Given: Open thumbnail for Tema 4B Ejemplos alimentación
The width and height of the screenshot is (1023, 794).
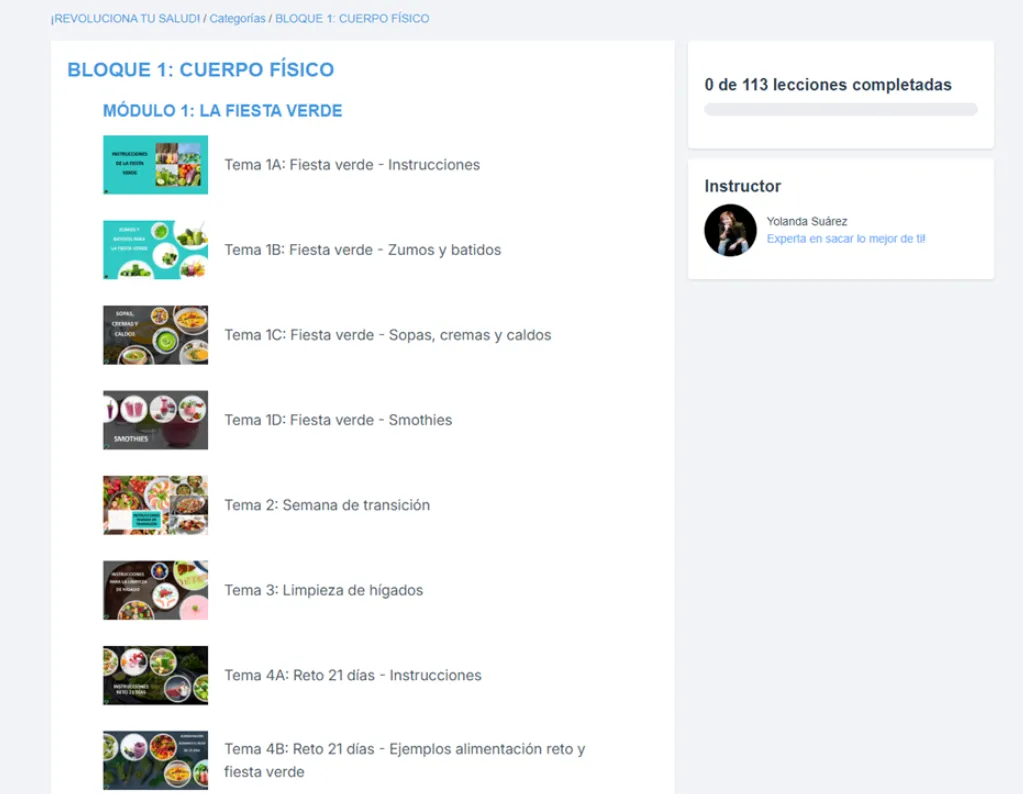Looking at the screenshot, I should pyautogui.click(x=155, y=760).
